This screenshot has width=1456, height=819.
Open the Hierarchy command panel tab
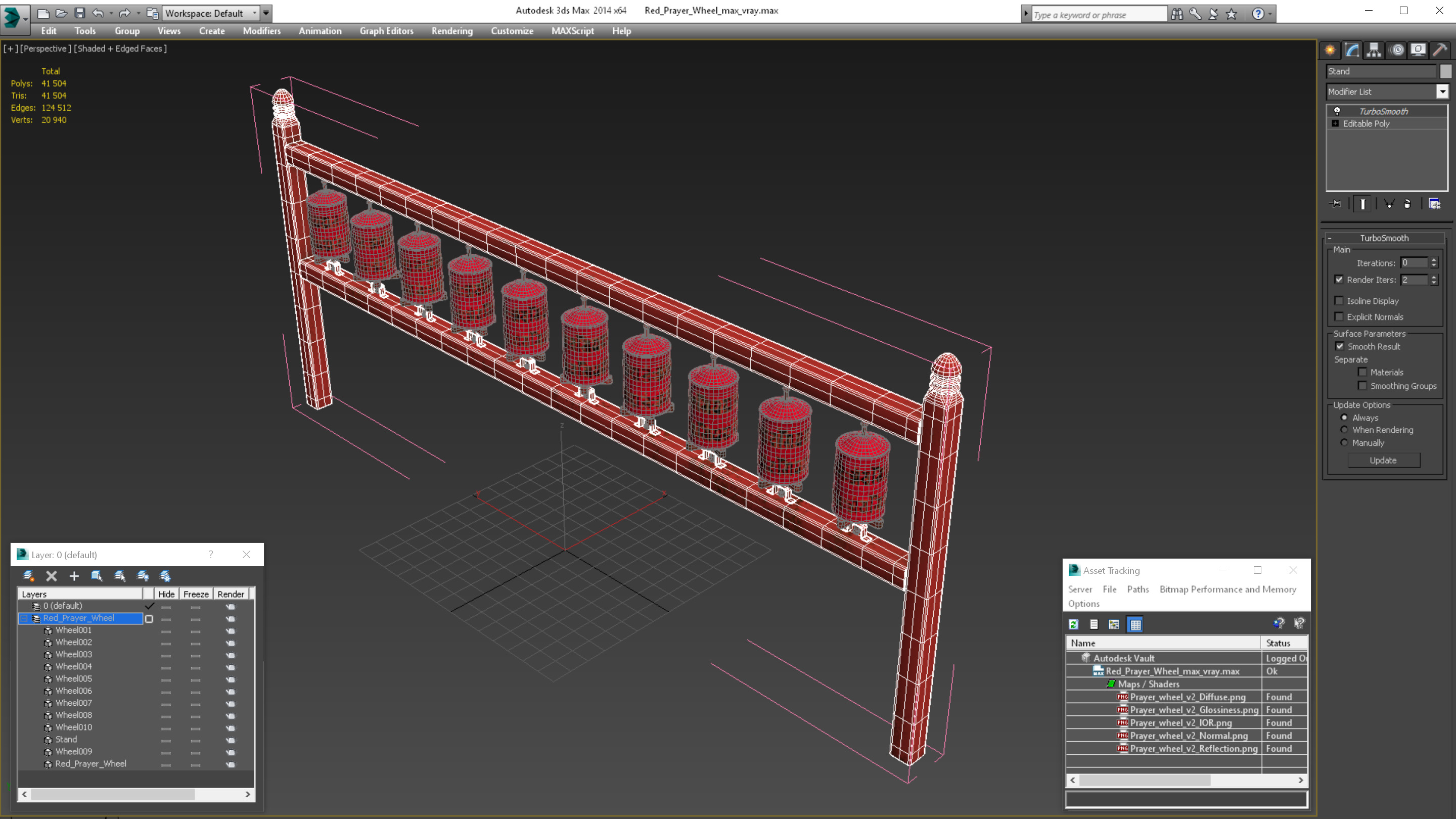tap(1374, 50)
